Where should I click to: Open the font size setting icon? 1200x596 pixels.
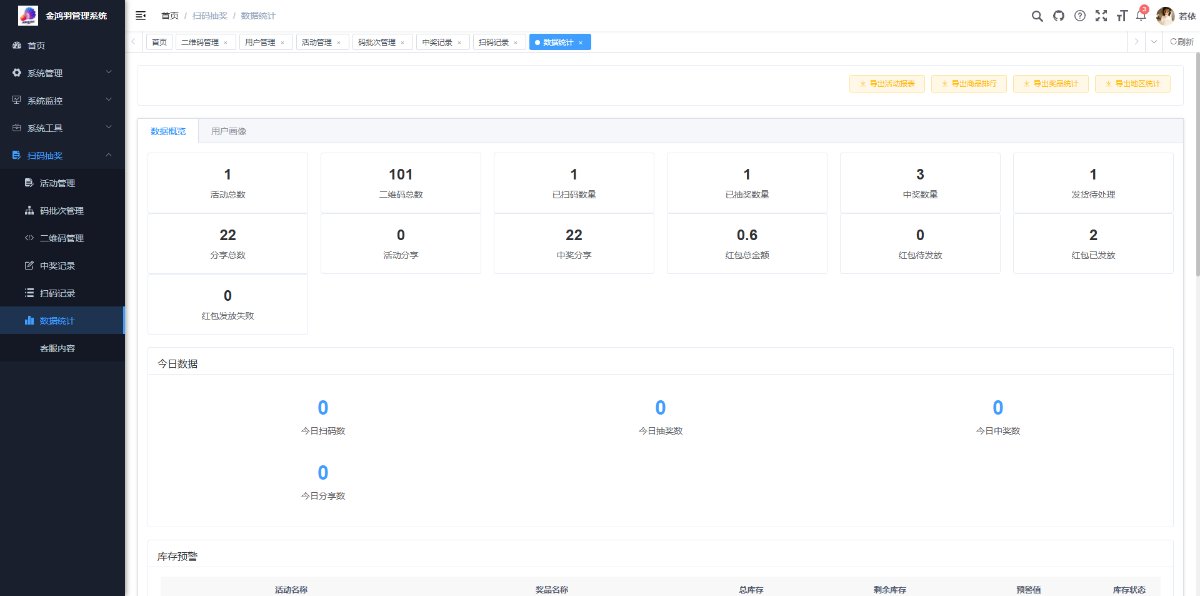point(1121,16)
